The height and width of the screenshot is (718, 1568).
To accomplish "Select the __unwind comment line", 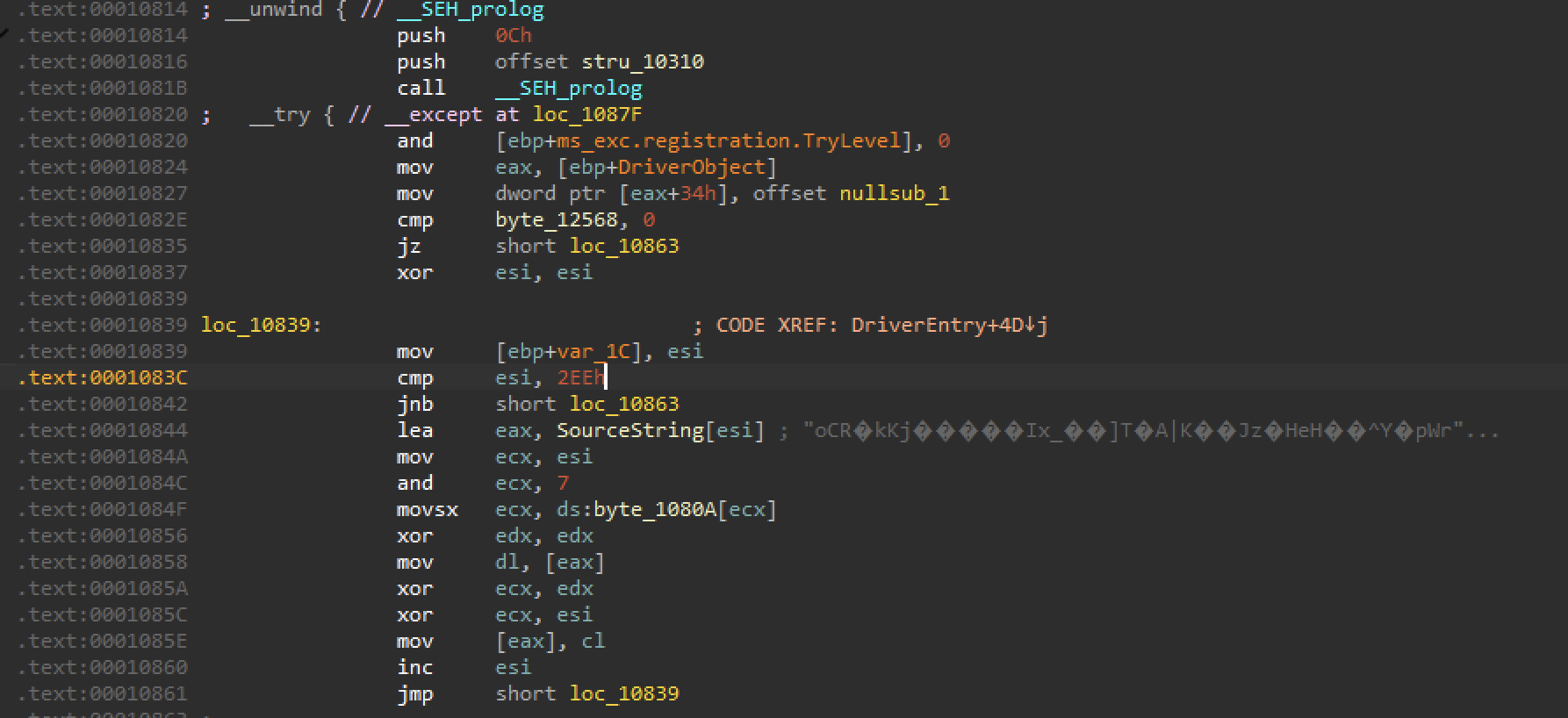I will pyautogui.click(x=372, y=10).
